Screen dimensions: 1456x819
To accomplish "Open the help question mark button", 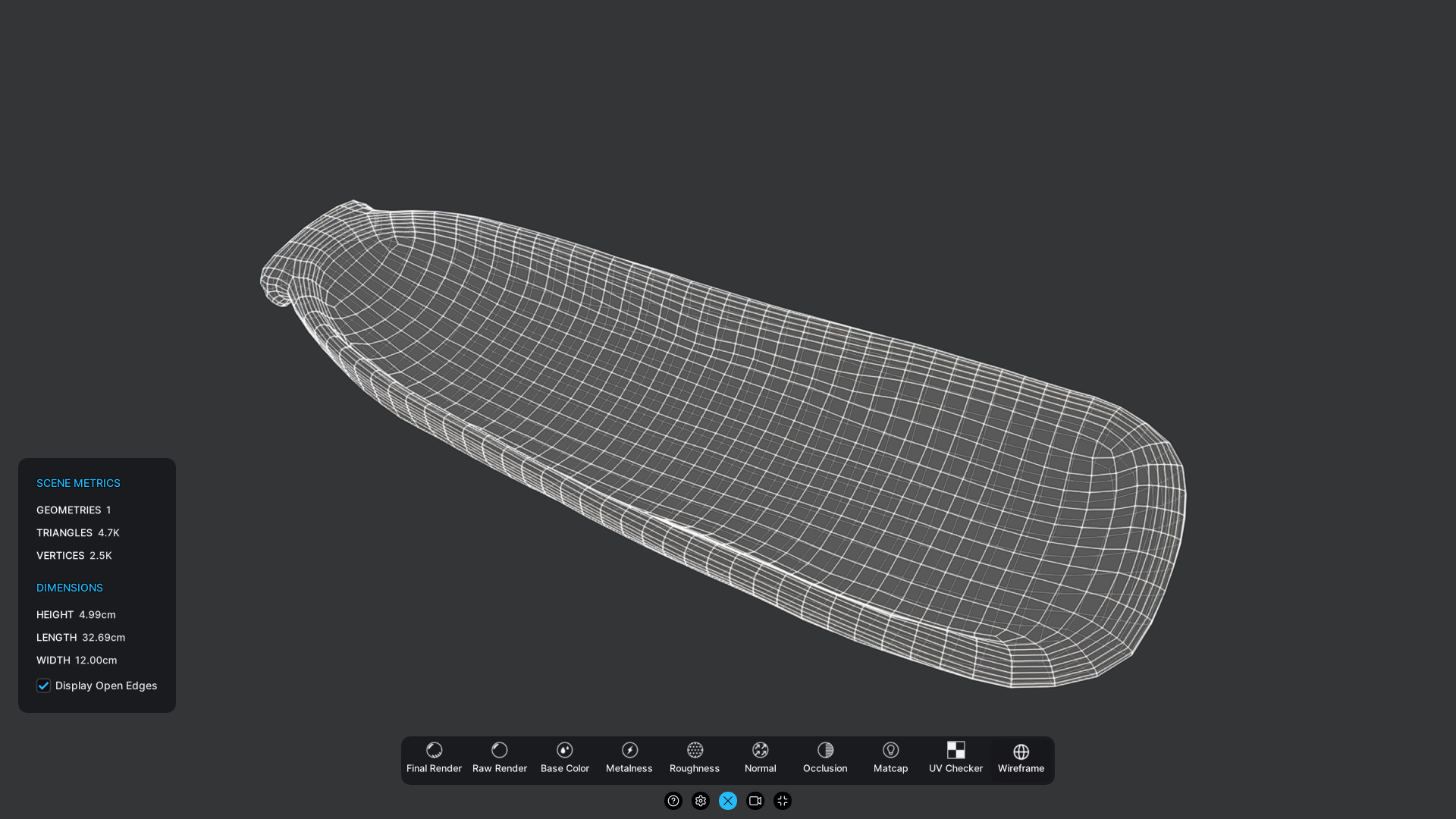I will pos(673,801).
